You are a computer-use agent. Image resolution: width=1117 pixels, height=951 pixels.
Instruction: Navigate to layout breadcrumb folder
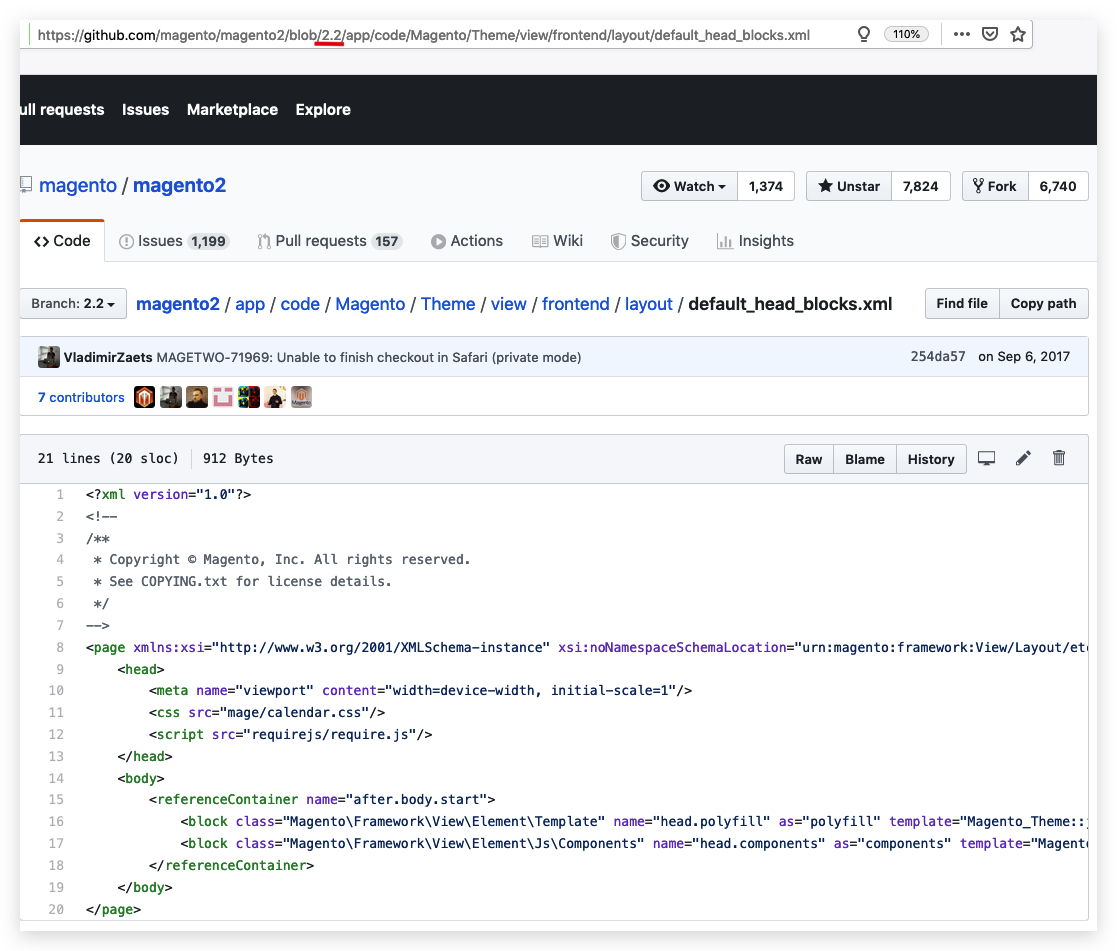coord(649,304)
